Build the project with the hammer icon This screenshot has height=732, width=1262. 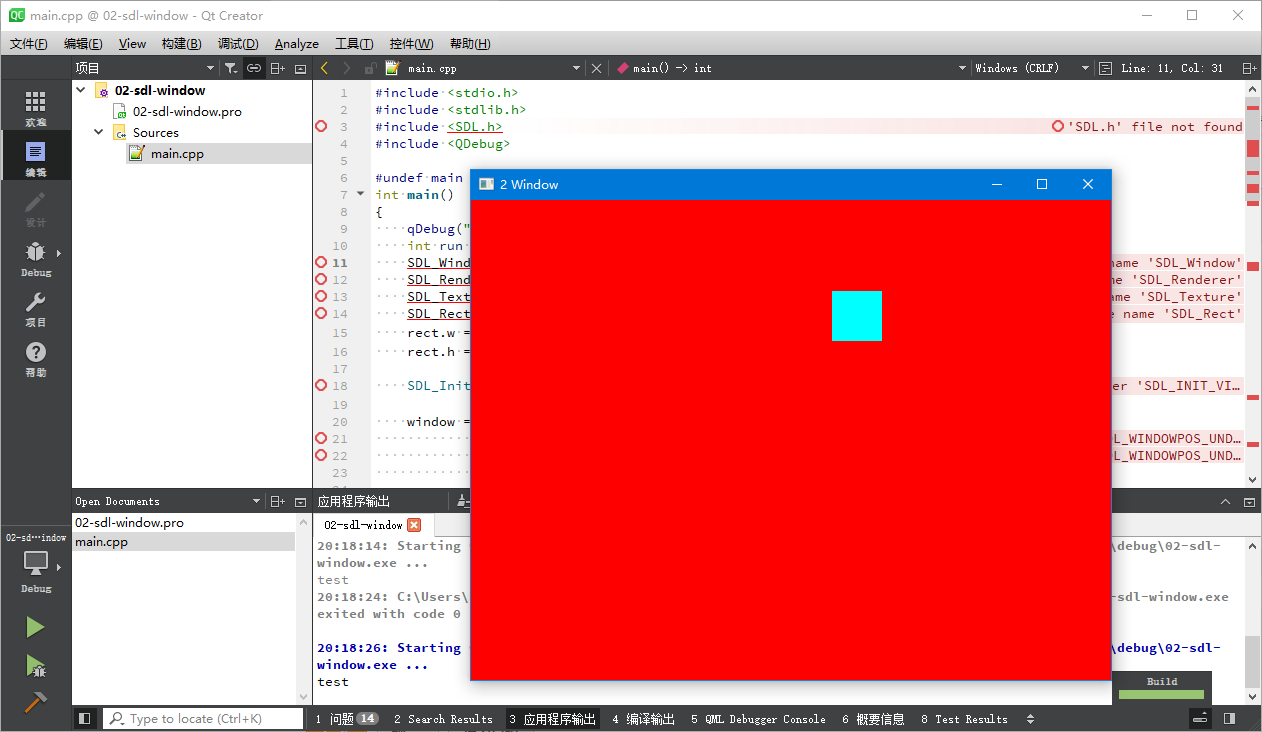35,702
